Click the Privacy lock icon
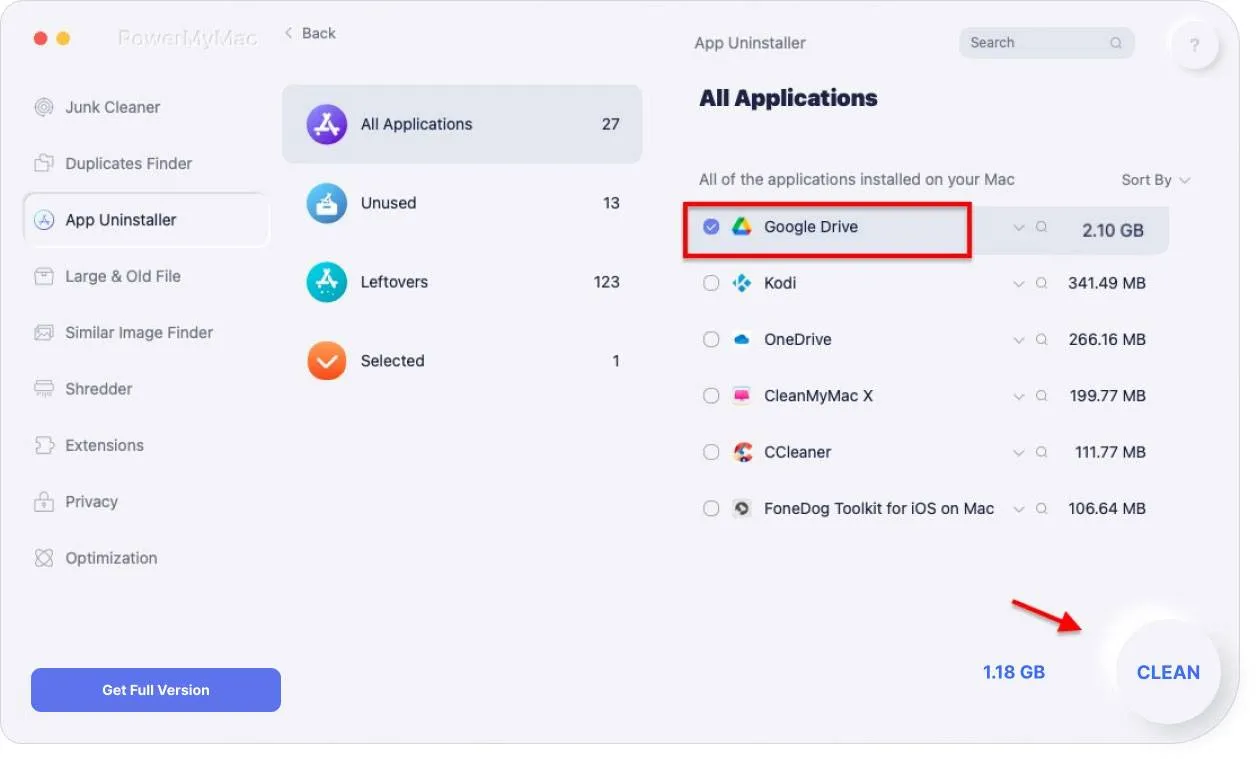The height and width of the screenshot is (759, 1256). (x=44, y=502)
